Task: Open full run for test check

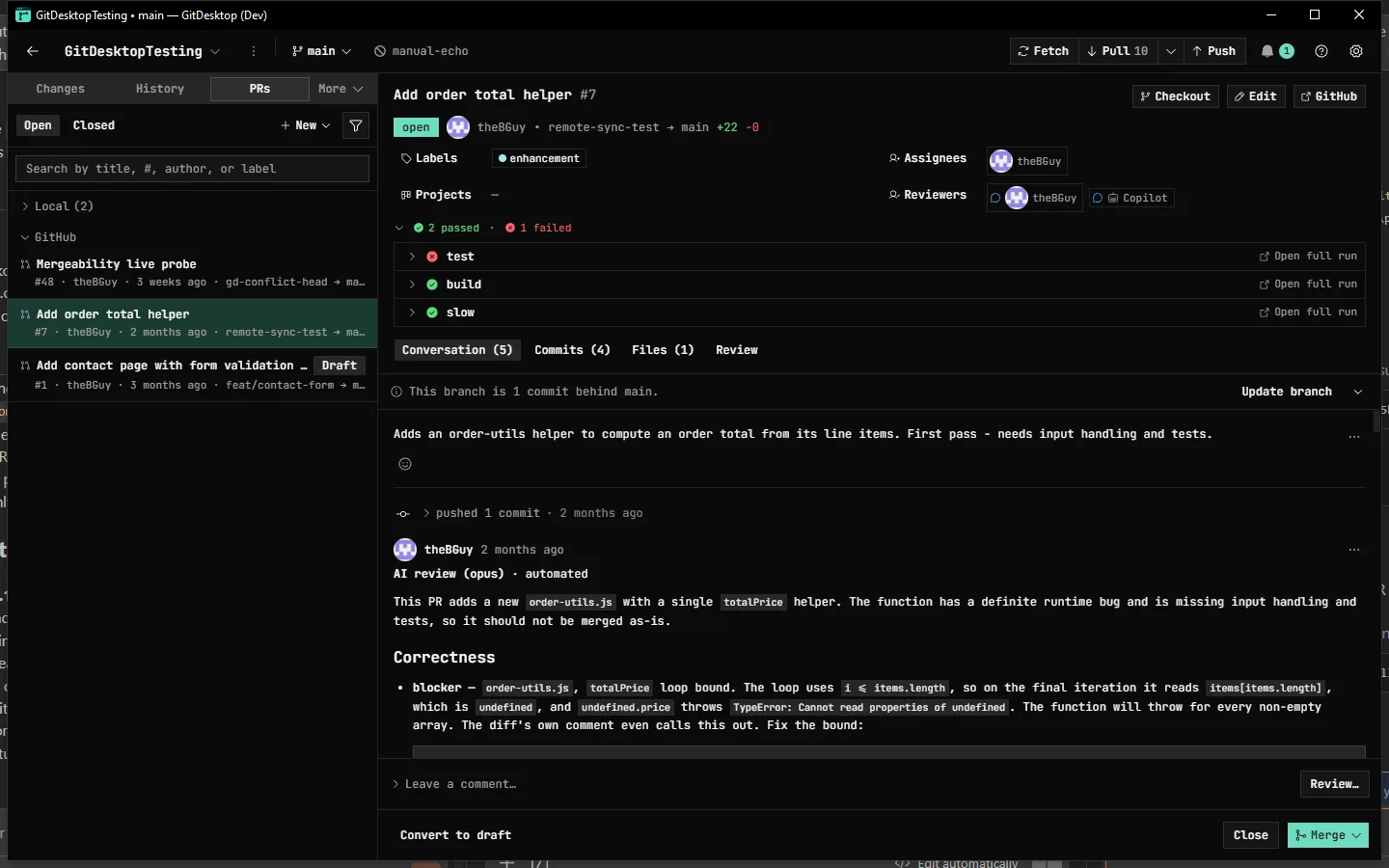Action: (x=1308, y=257)
